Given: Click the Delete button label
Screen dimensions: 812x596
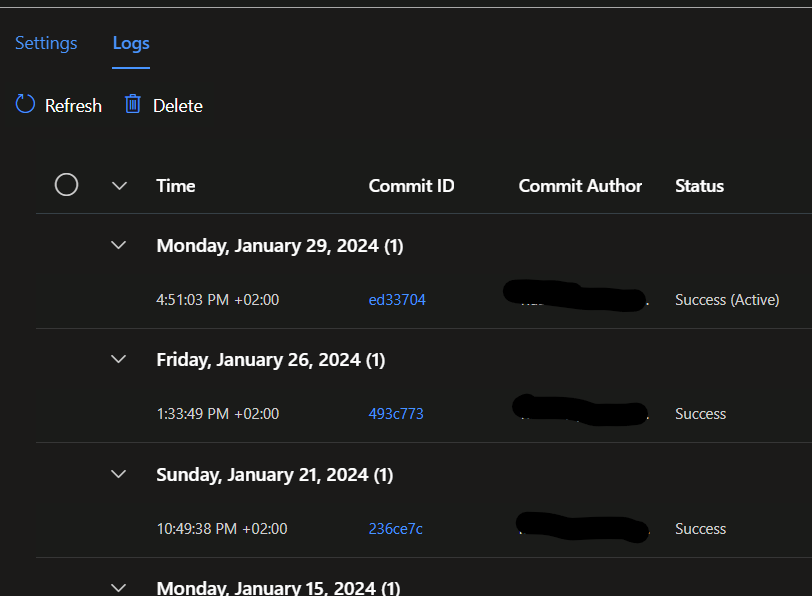Looking at the screenshot, I should [x=178, y=106].
